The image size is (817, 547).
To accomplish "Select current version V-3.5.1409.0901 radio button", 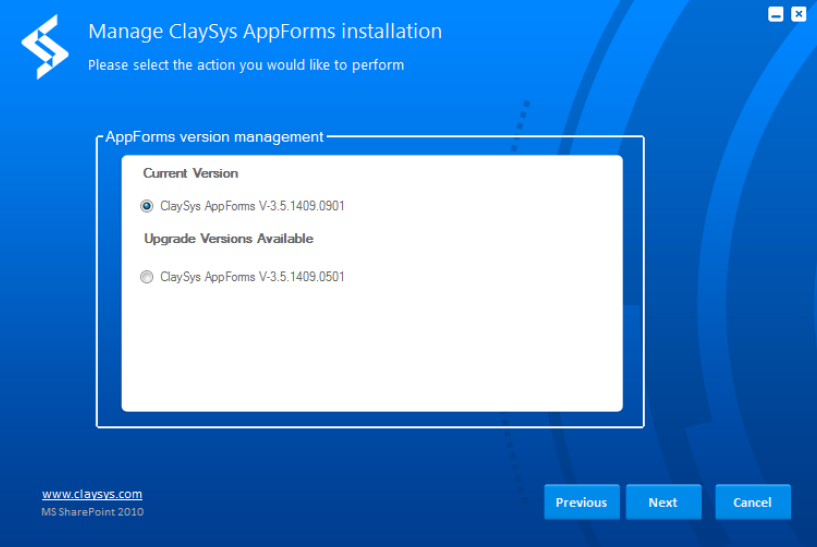I will click(x=147, y=206).
